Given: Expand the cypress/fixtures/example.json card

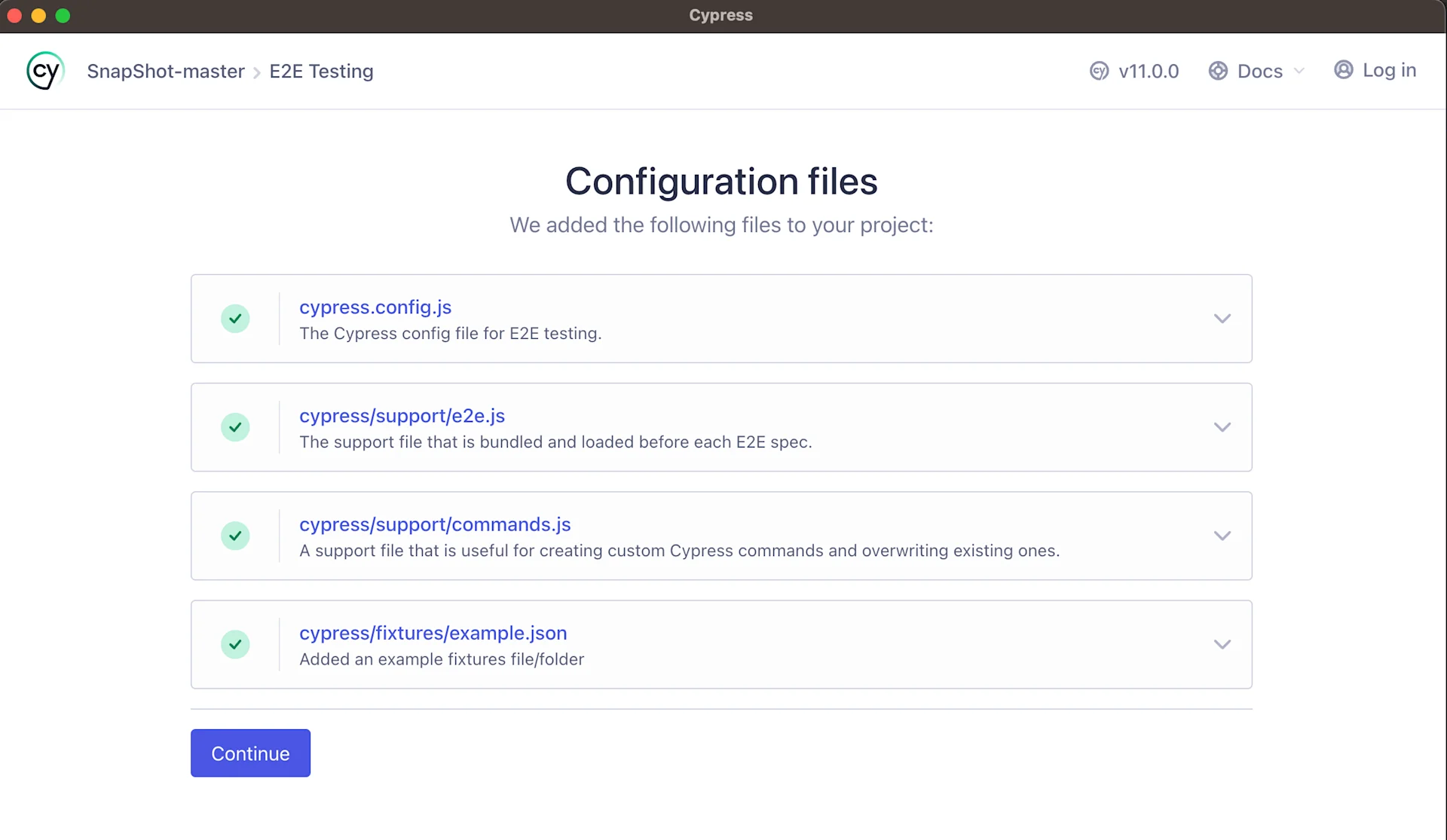Looking at the screenshot, I should 1222,644.
